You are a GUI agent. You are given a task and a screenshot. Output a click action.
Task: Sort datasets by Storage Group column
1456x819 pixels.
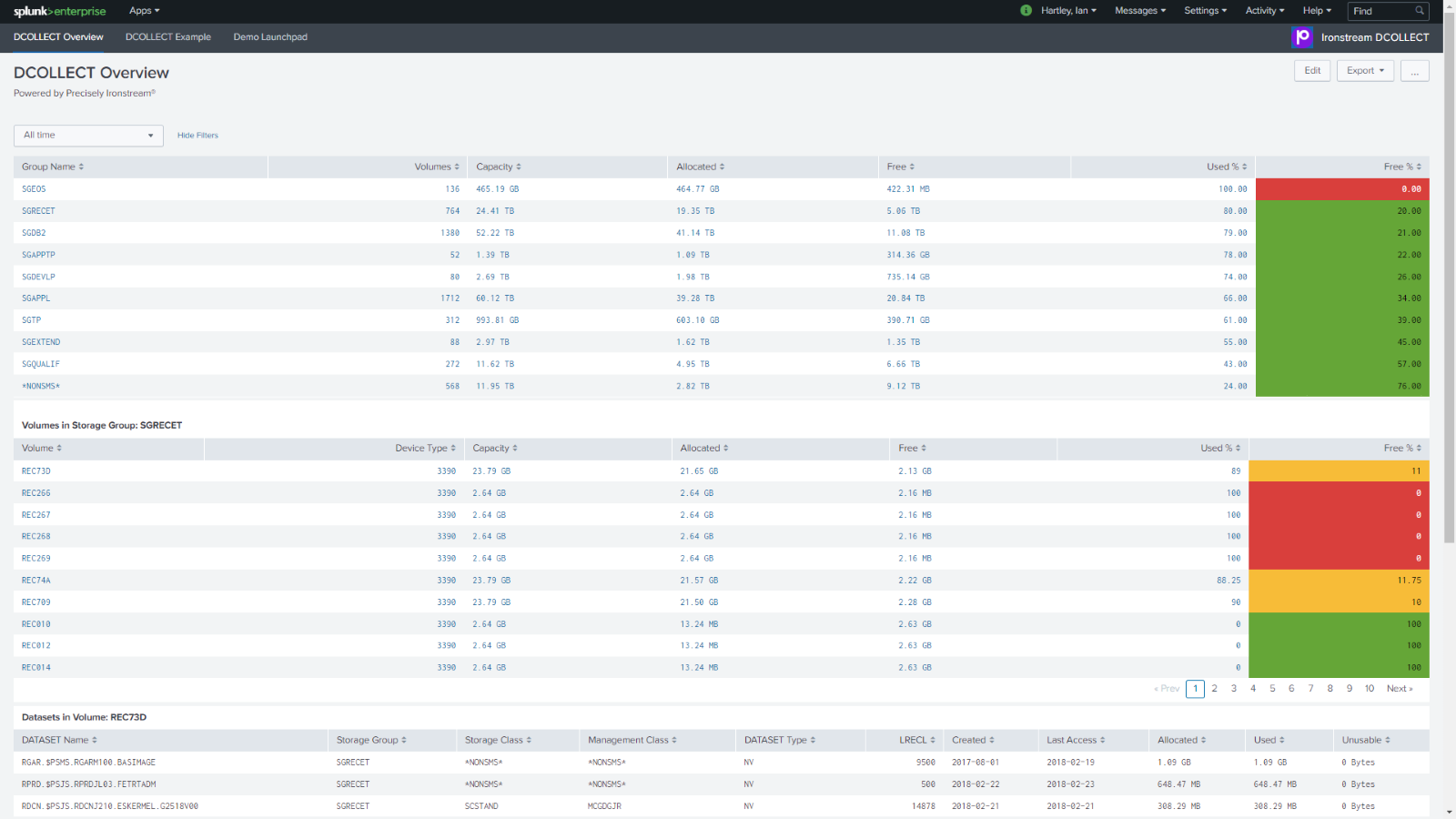(x=371, y=740)
